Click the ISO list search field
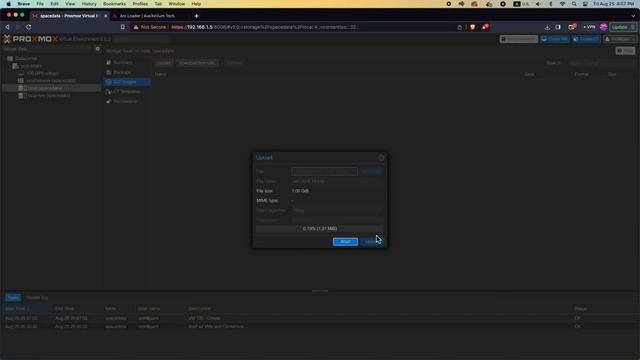The width and height of the screenshot is (640, 360). 602,63
